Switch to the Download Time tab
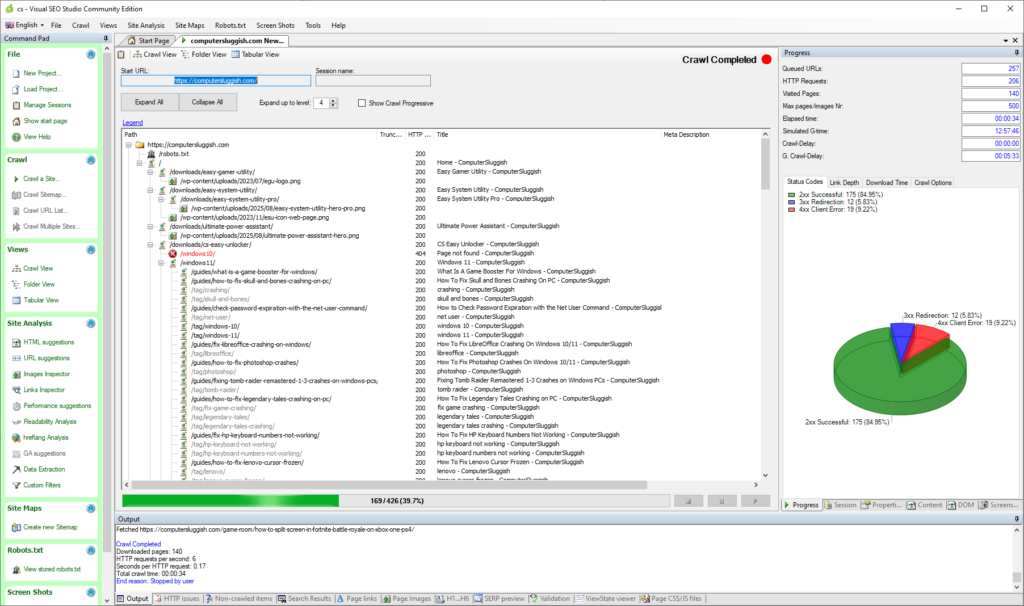Image resolution: width=1024 pixels, height=606 pixels. [x=886, y=182]
